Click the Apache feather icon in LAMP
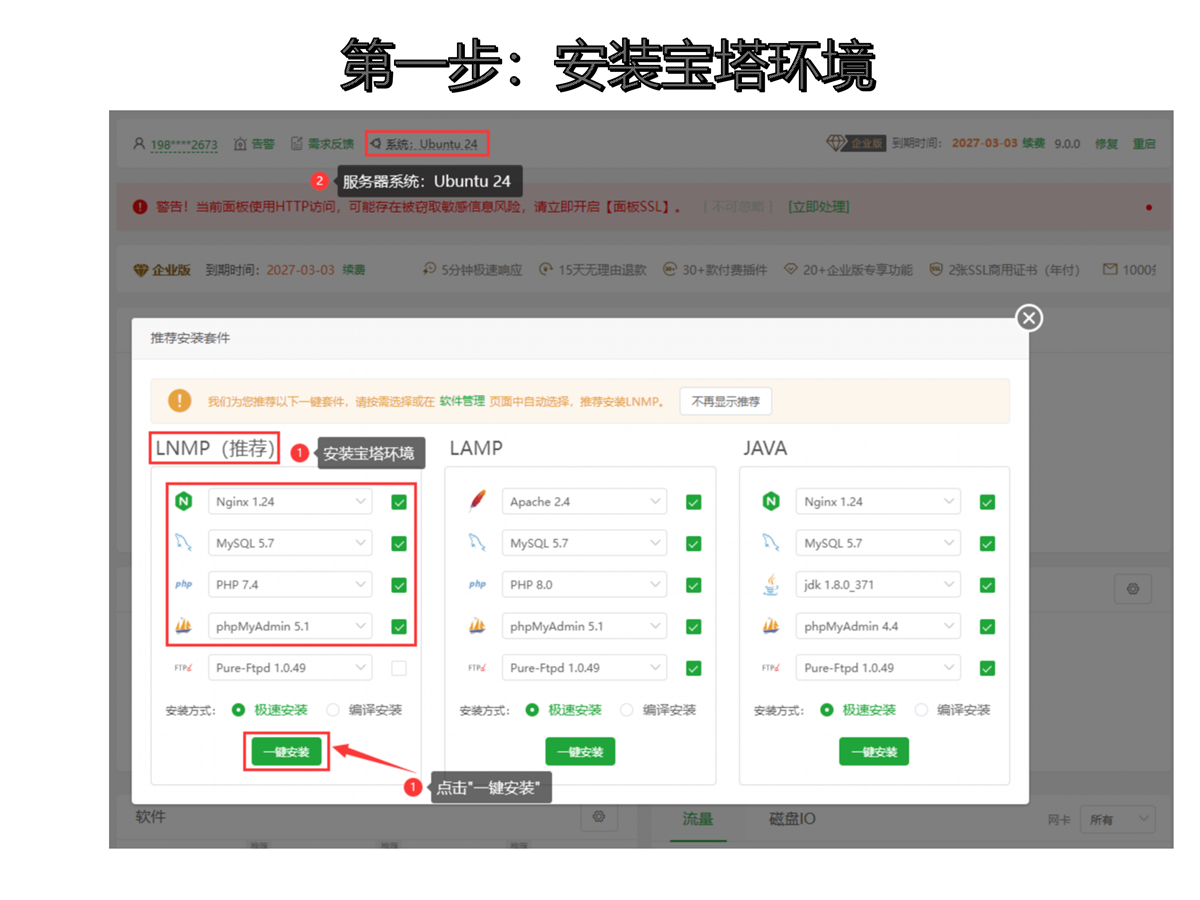1200x900 pixels. (x=478, y=501)
